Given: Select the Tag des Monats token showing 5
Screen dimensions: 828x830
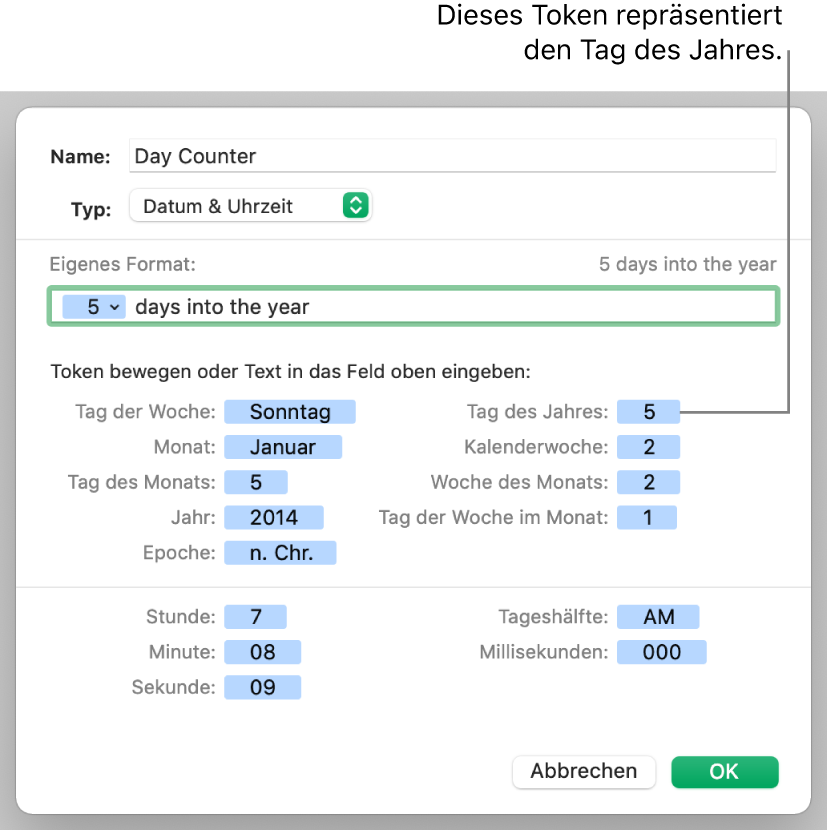Looking at the screenshot, I should [256, 482].
